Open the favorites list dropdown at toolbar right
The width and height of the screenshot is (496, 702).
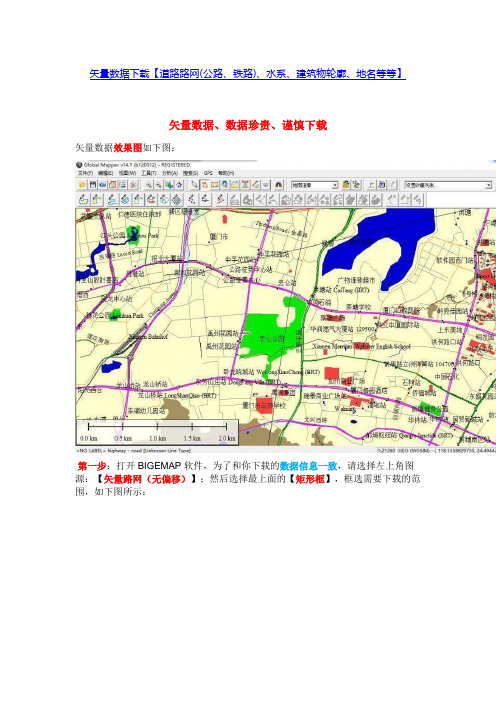[x=448, y=185]
